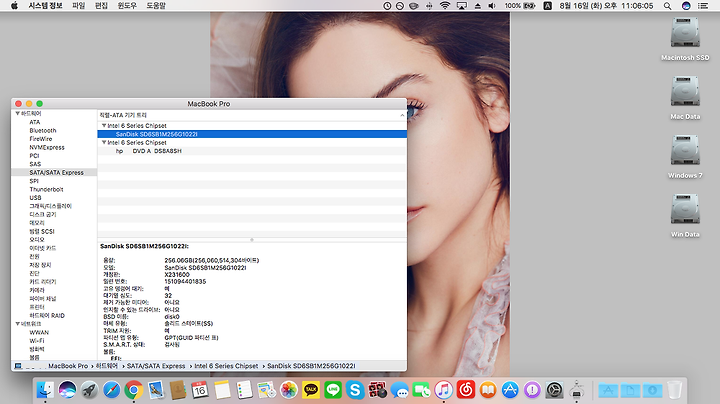This screenshot has height=404, width=720.
Task: Open the 편집 menu
Action: 101,6
